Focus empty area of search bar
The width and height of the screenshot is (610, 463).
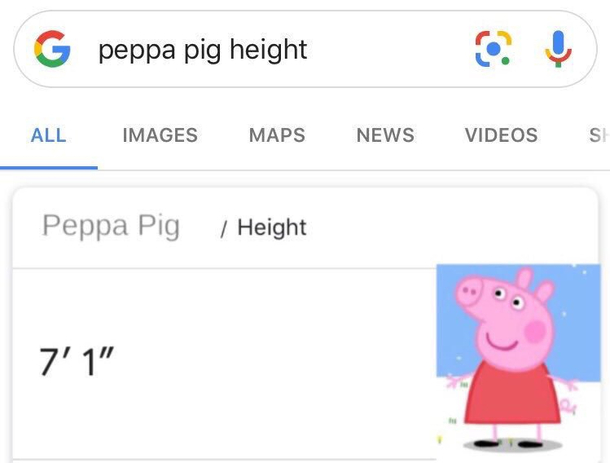click(x=389, y=49)
